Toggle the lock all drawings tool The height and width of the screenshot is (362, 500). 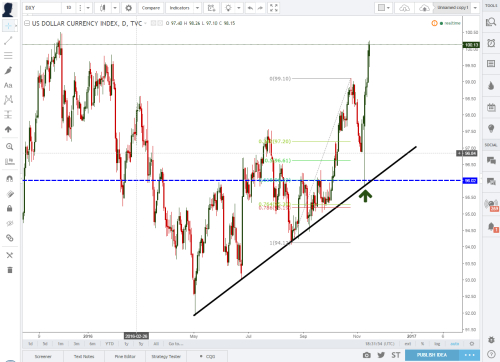click(x=10, y=209)
